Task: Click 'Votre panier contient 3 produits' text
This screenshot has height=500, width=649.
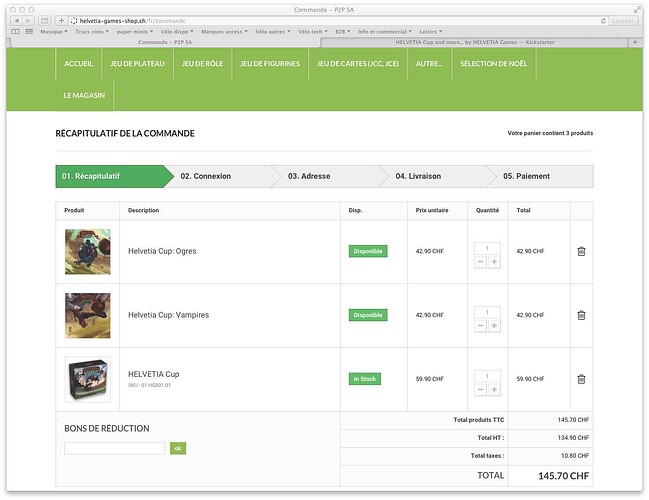Action: tap(550, 133)
